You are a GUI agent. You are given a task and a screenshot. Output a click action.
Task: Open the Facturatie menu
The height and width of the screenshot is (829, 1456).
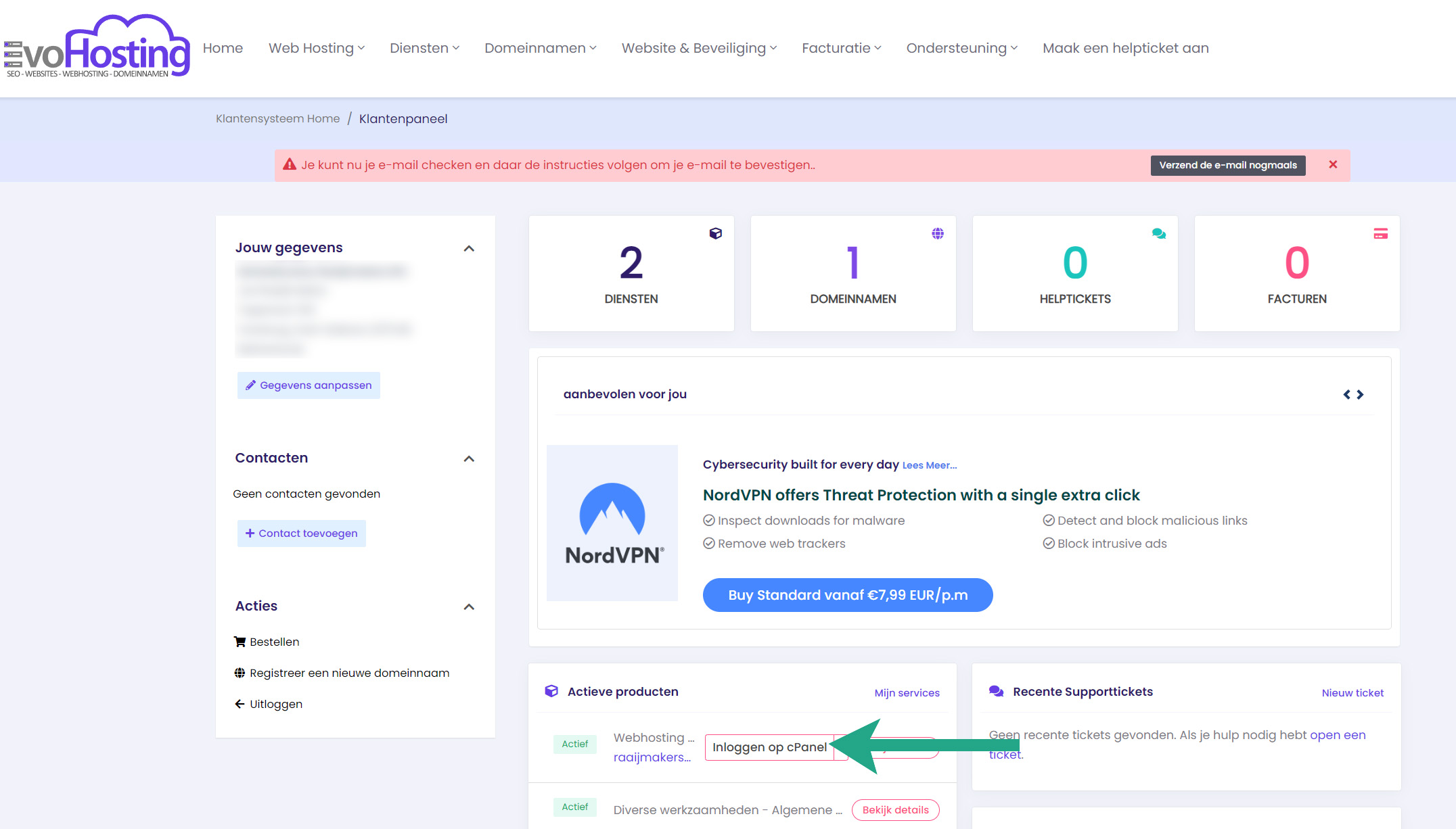coord(841,48)
